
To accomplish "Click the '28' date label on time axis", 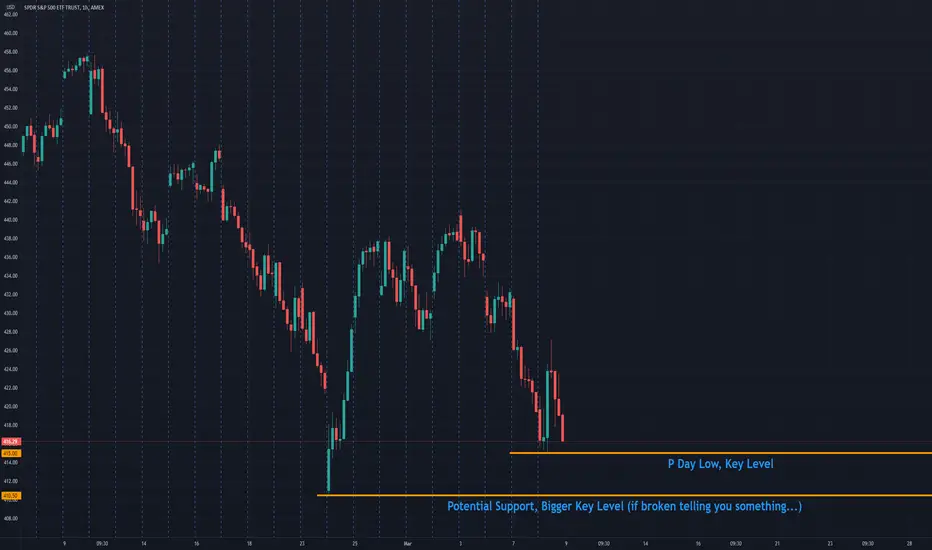I will tap(909, 543).
